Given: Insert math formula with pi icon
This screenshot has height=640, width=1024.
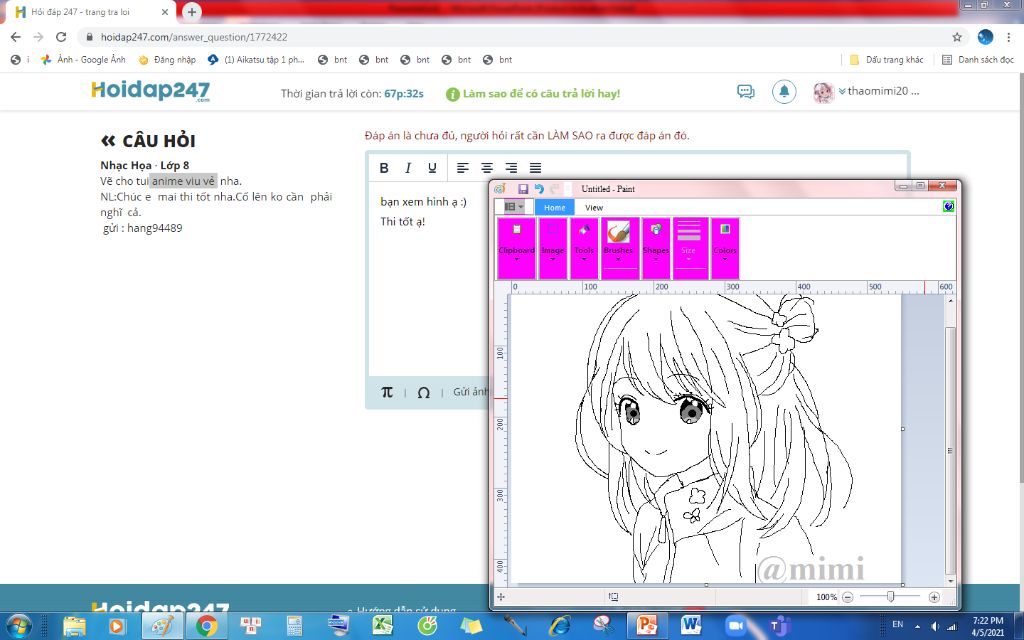Looking at the screenshot, I should 387,392.
